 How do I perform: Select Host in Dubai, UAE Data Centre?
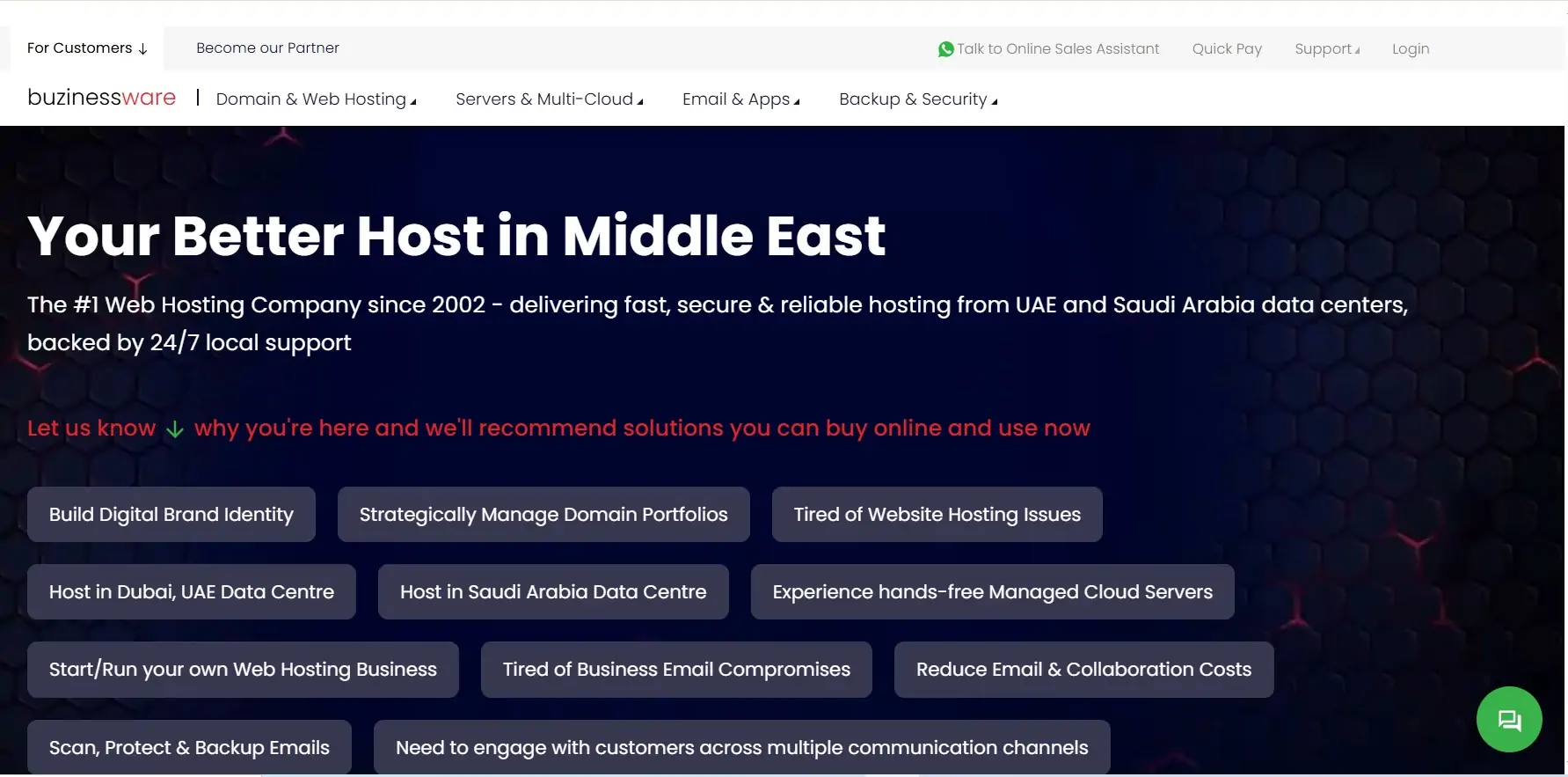[x=192, y=592]
